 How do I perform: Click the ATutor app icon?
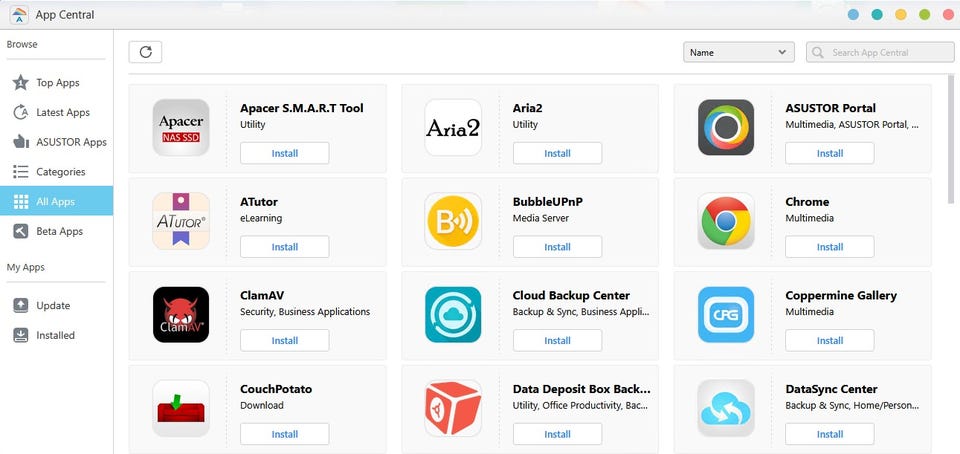coord(181,221)
